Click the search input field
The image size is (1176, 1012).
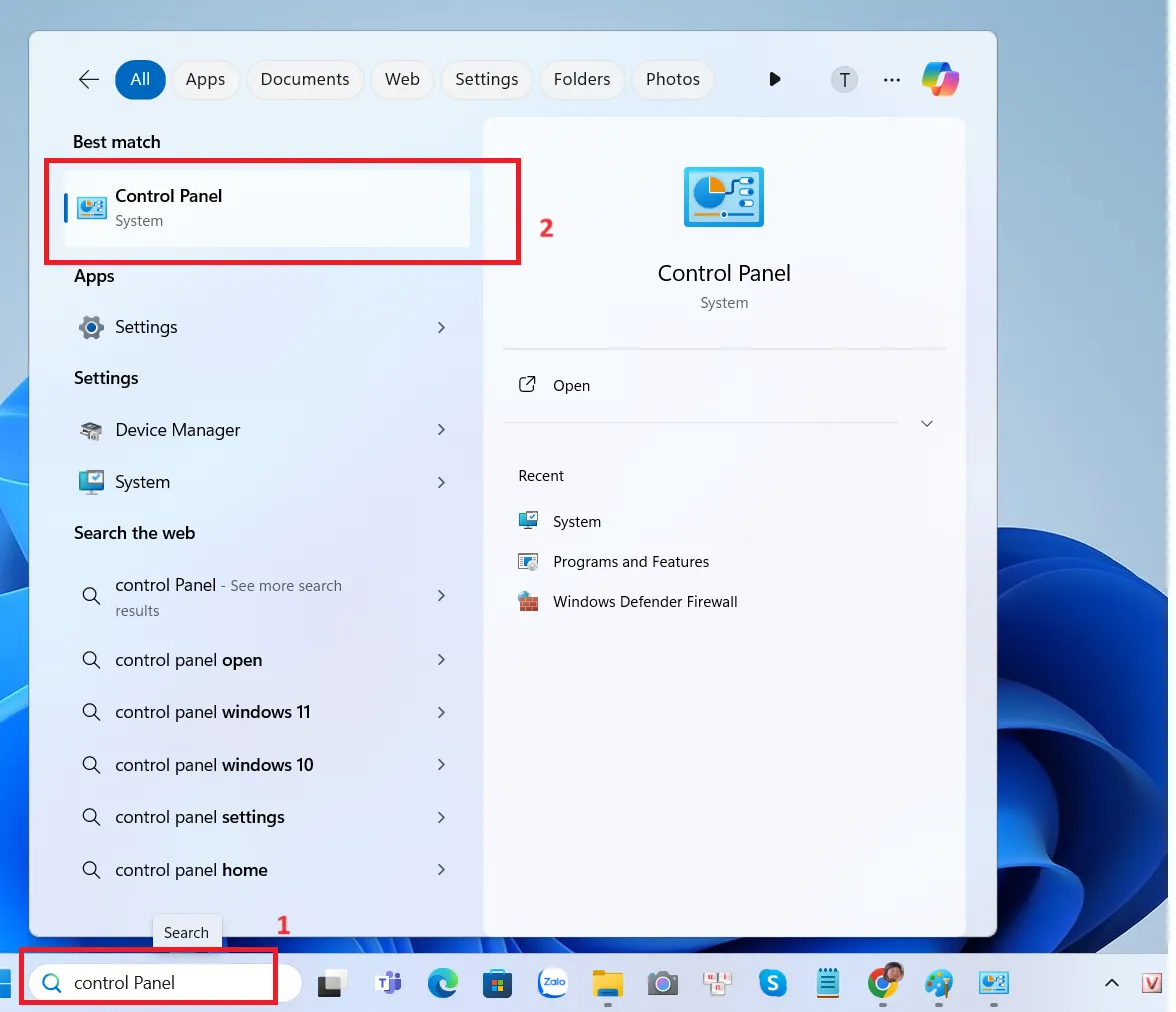[150, 983]
